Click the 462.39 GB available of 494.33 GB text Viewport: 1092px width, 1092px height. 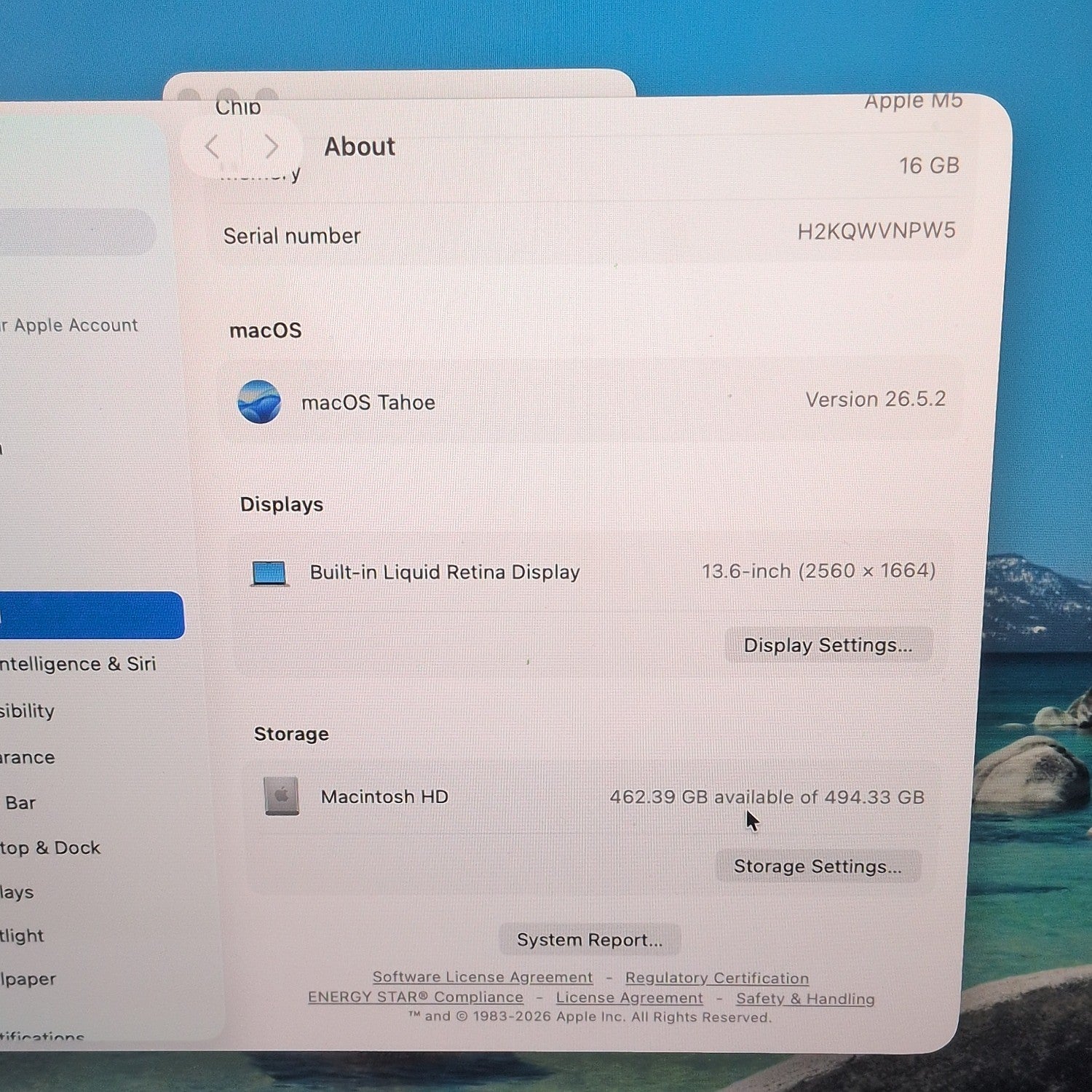[767, 797]
